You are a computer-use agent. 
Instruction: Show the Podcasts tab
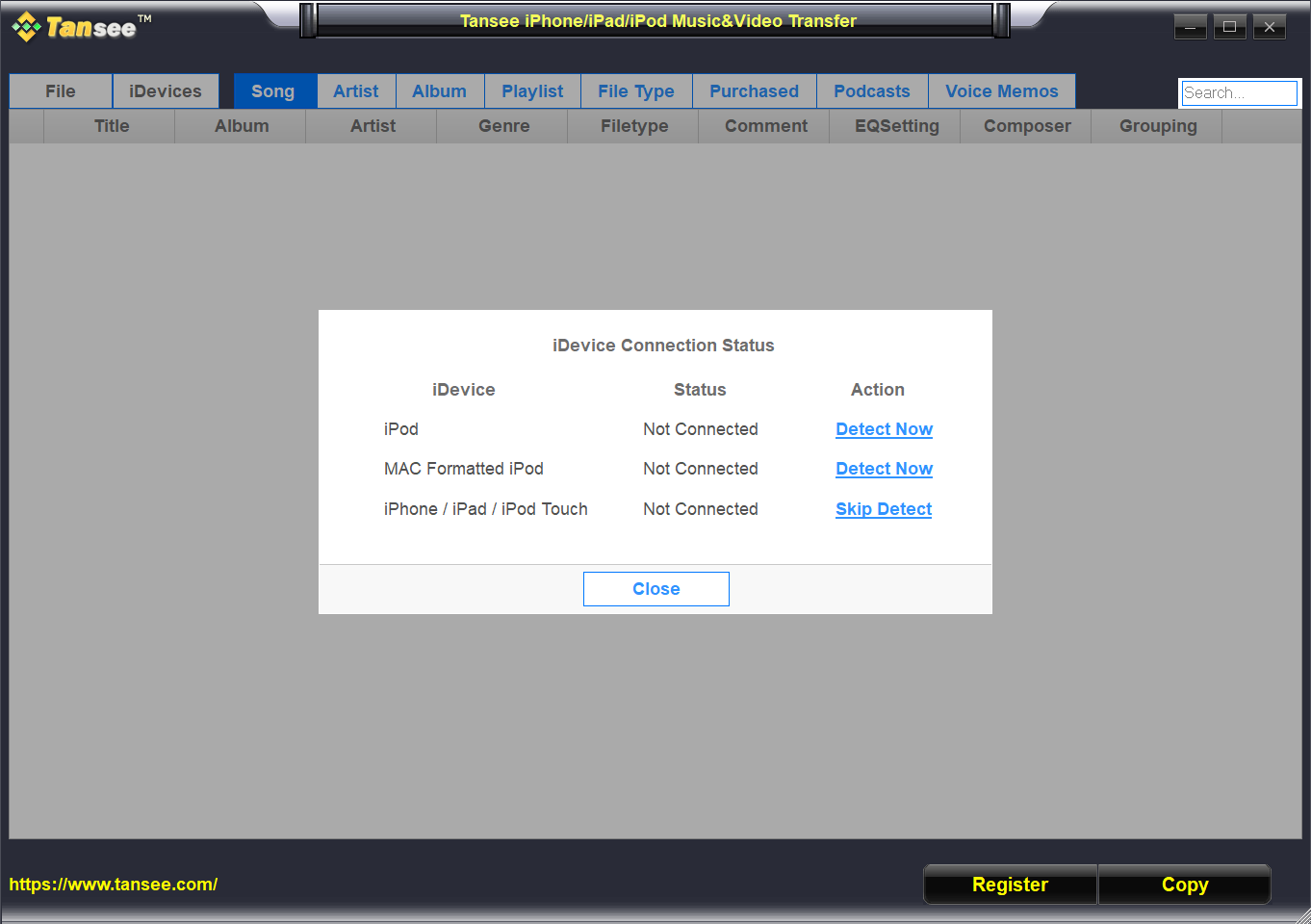tap(872, 91)
